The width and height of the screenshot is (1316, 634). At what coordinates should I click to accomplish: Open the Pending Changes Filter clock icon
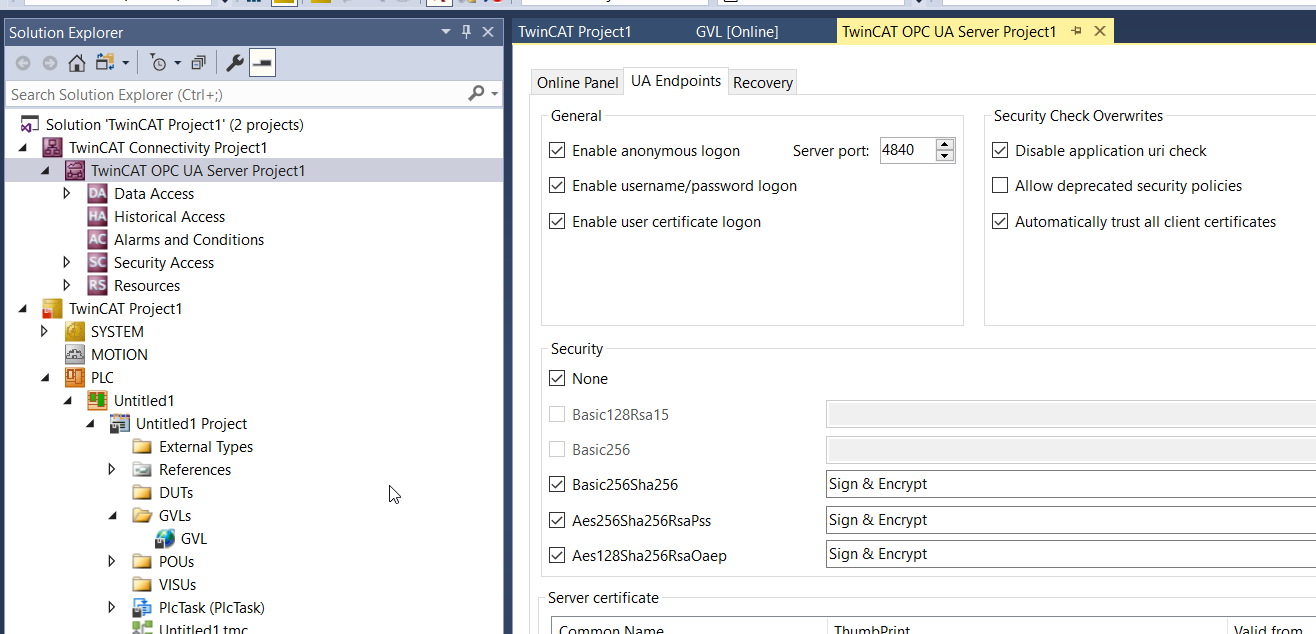point(159,63)
